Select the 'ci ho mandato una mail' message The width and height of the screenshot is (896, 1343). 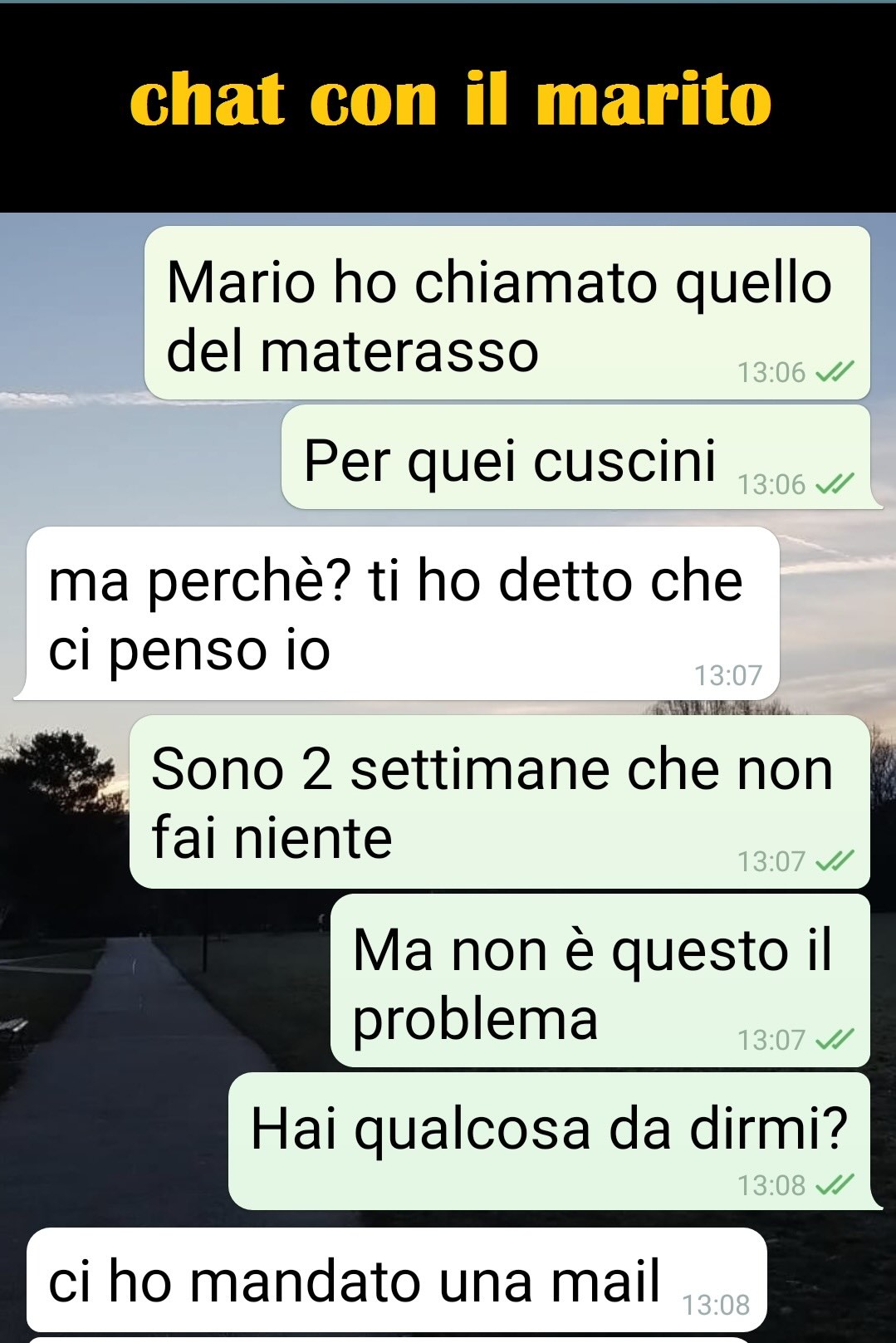[x=397, y=1280]
